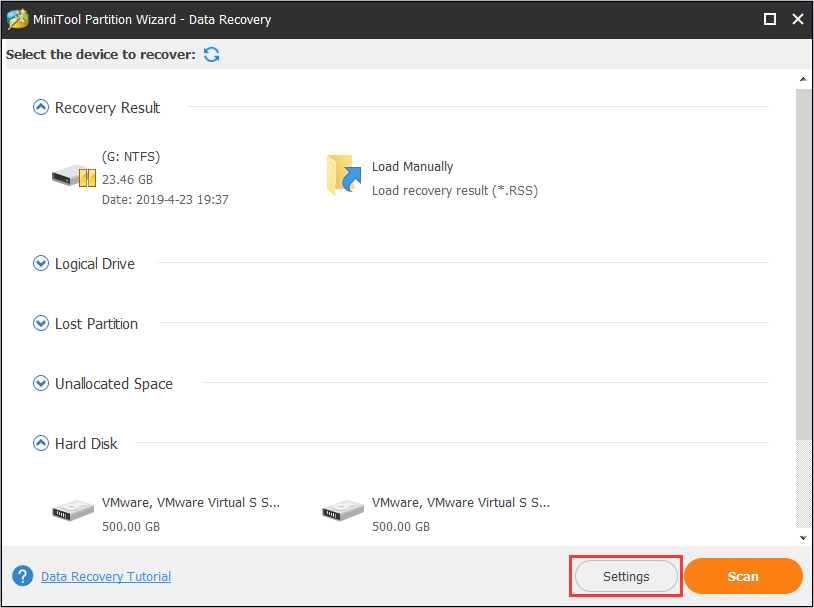This screenshot has width=814, height=608.
Task: Click the 'Date: 2019-4-23 19:37' text
Action: [165, 200]
